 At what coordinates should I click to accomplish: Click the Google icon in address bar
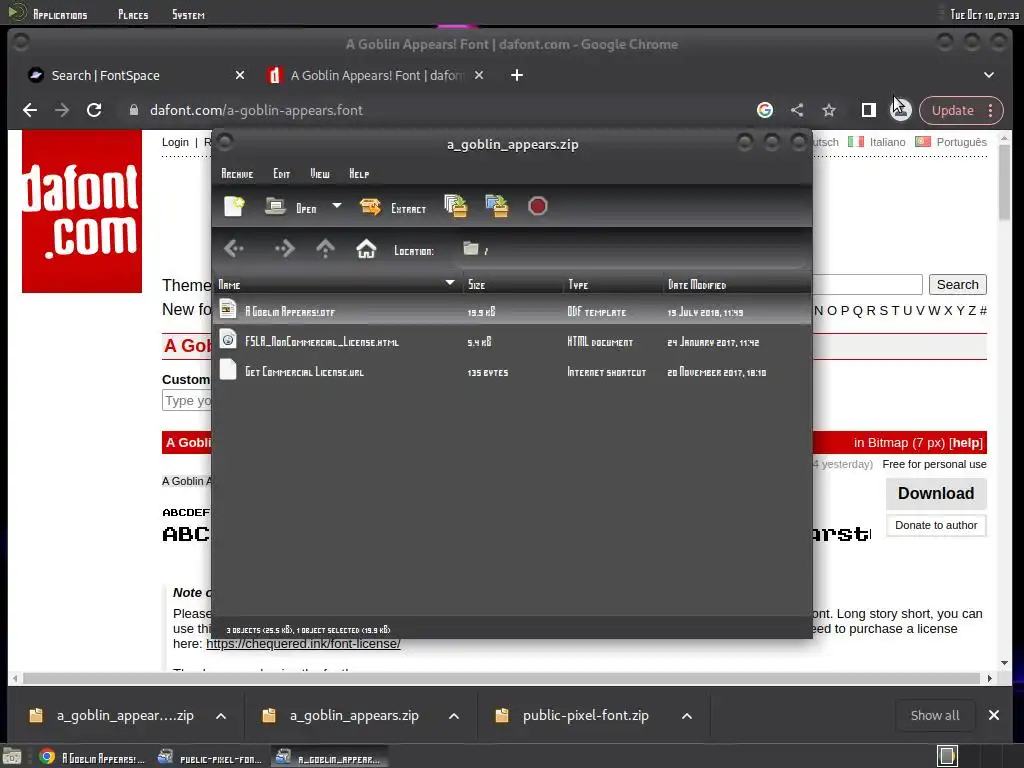point(765,110)
